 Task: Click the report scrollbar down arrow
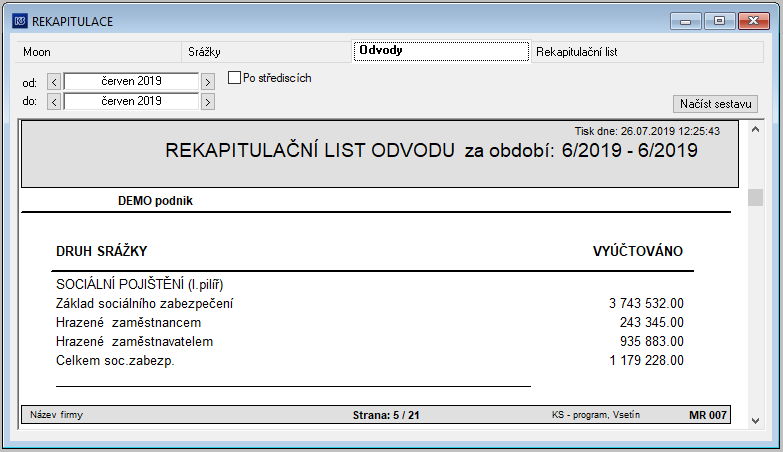point(755,421)
